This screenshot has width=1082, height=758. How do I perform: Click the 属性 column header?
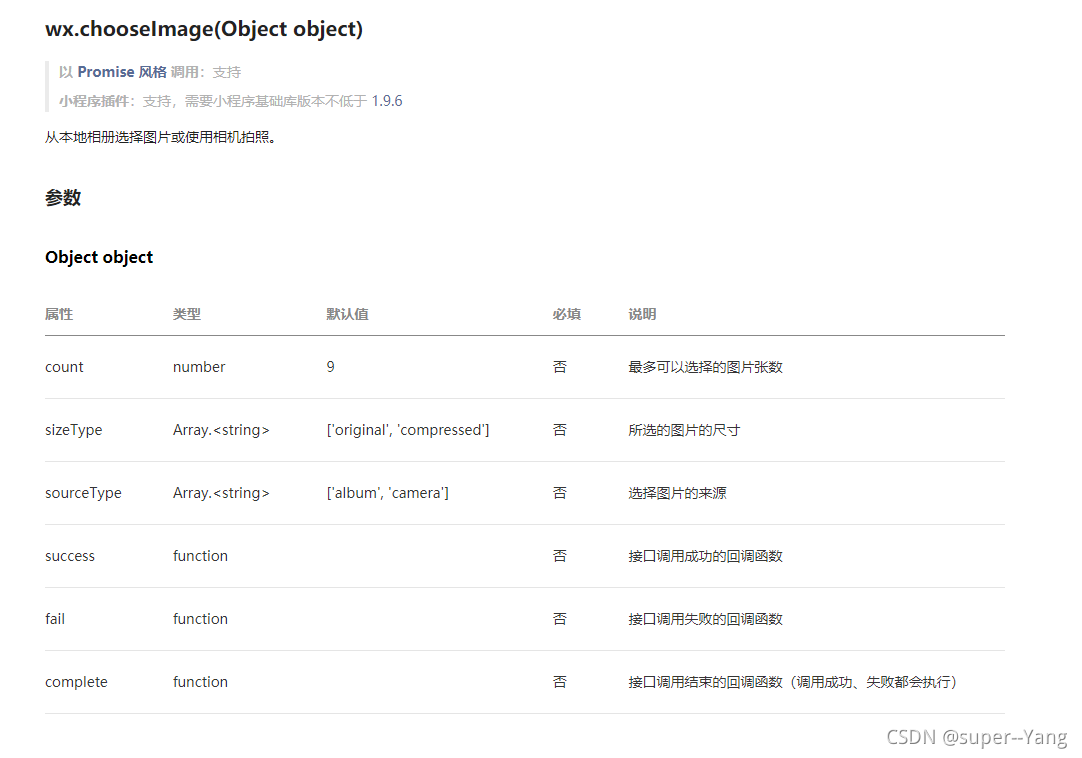tap(59, 314)
